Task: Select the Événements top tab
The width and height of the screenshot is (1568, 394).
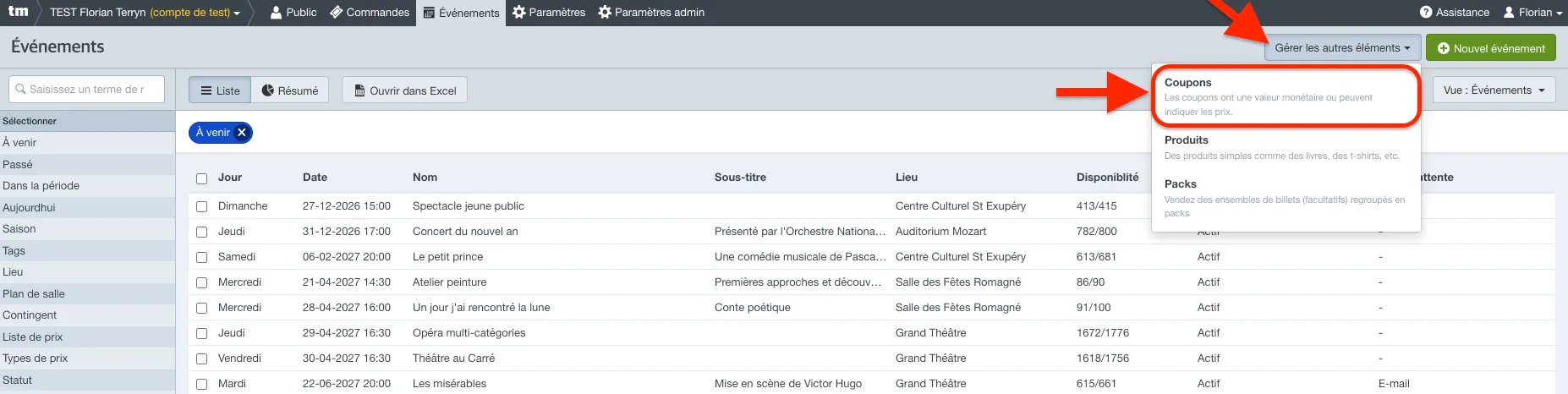Action: point(461,13)
